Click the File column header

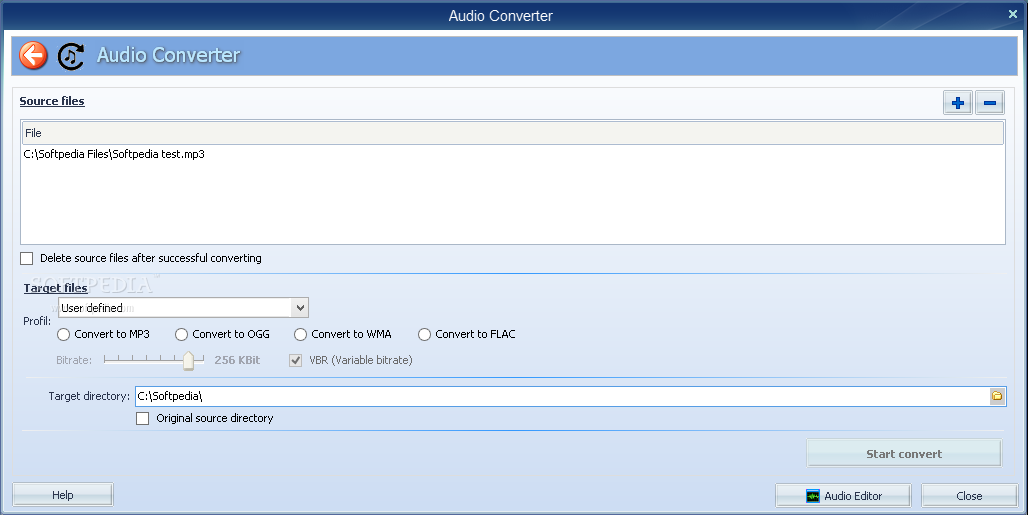(513, 133)
